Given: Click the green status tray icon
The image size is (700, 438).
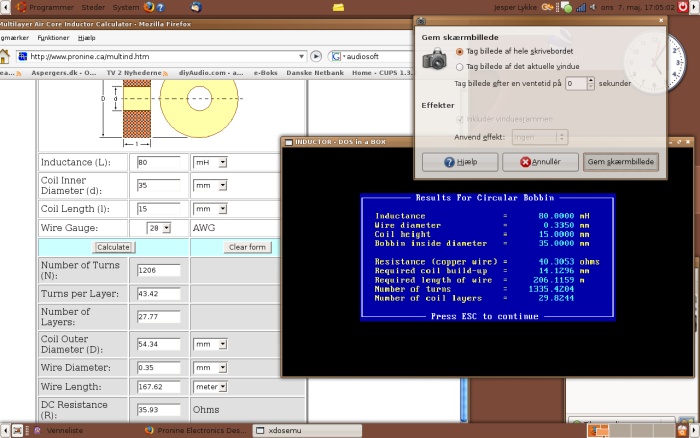Looking at the screenshot, I should pyautogui.click(x=566, y=7).
